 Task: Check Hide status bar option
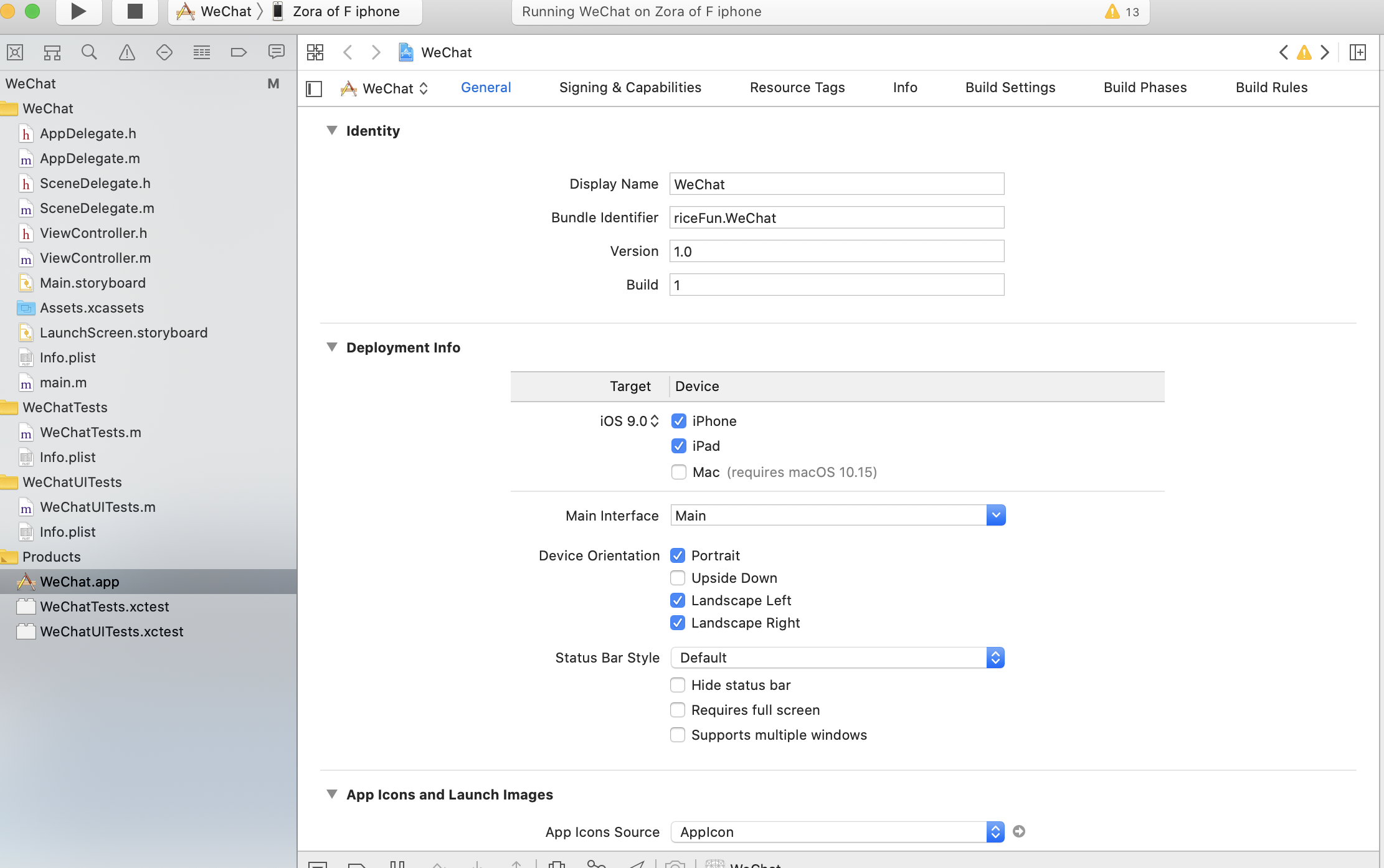(678, 685)
